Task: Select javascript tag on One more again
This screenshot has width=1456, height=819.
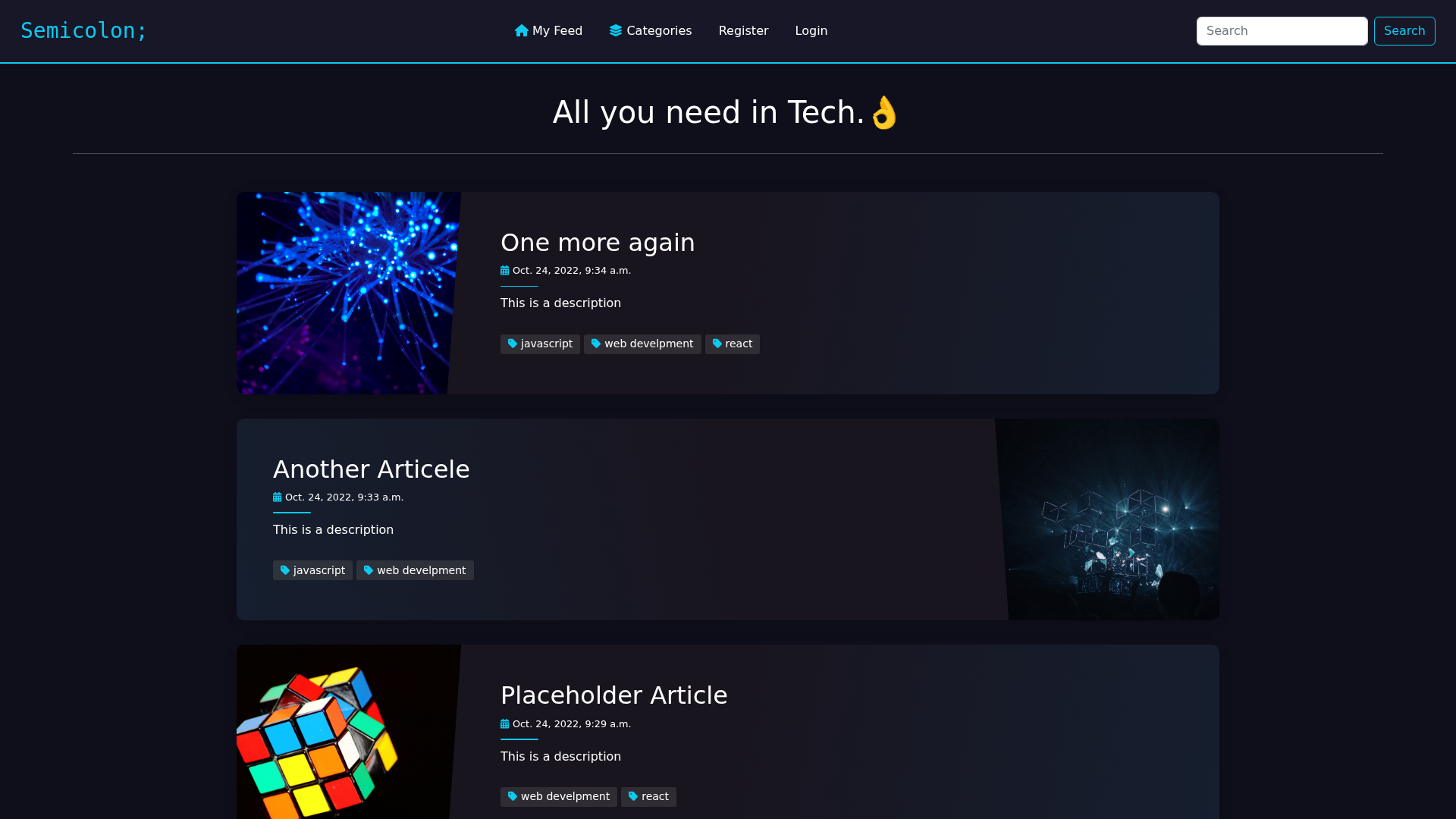Action: pos(540,344)
